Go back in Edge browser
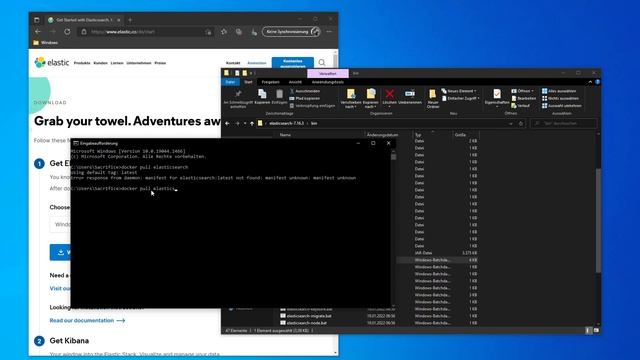This screenshot has width=640, height=360. pyautogui.click(x=38, y=31)
